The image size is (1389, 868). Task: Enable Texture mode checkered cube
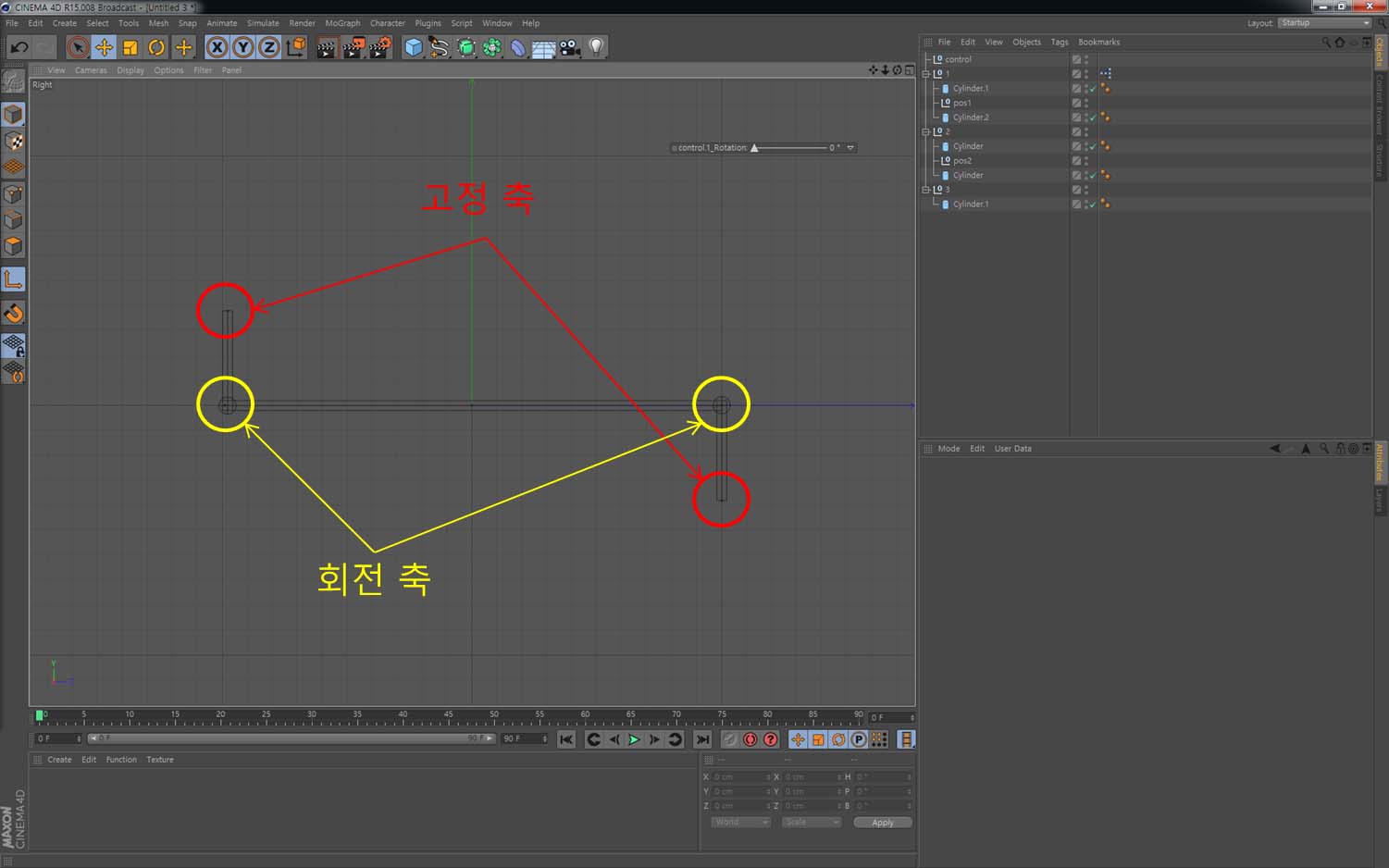[x=13, y=142]
